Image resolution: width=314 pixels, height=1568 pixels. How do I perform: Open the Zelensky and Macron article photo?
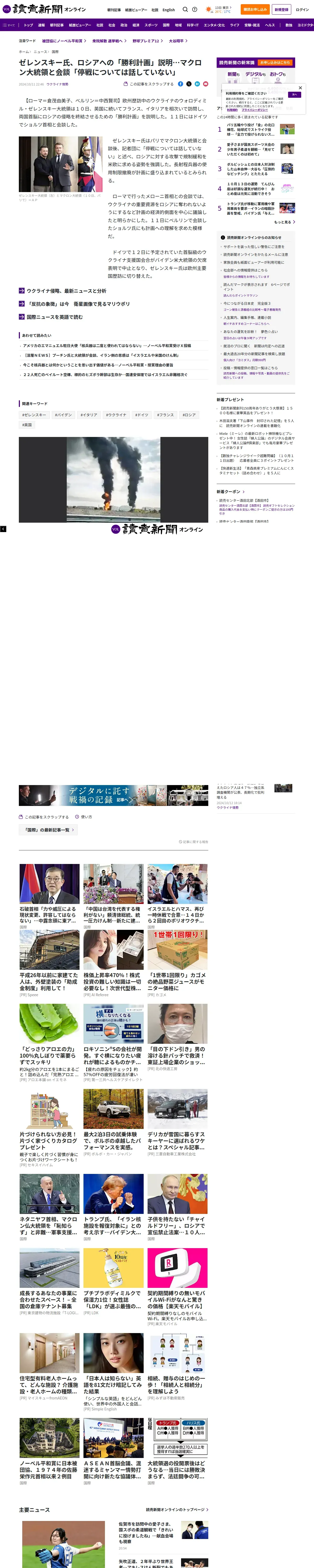(61, 164)
